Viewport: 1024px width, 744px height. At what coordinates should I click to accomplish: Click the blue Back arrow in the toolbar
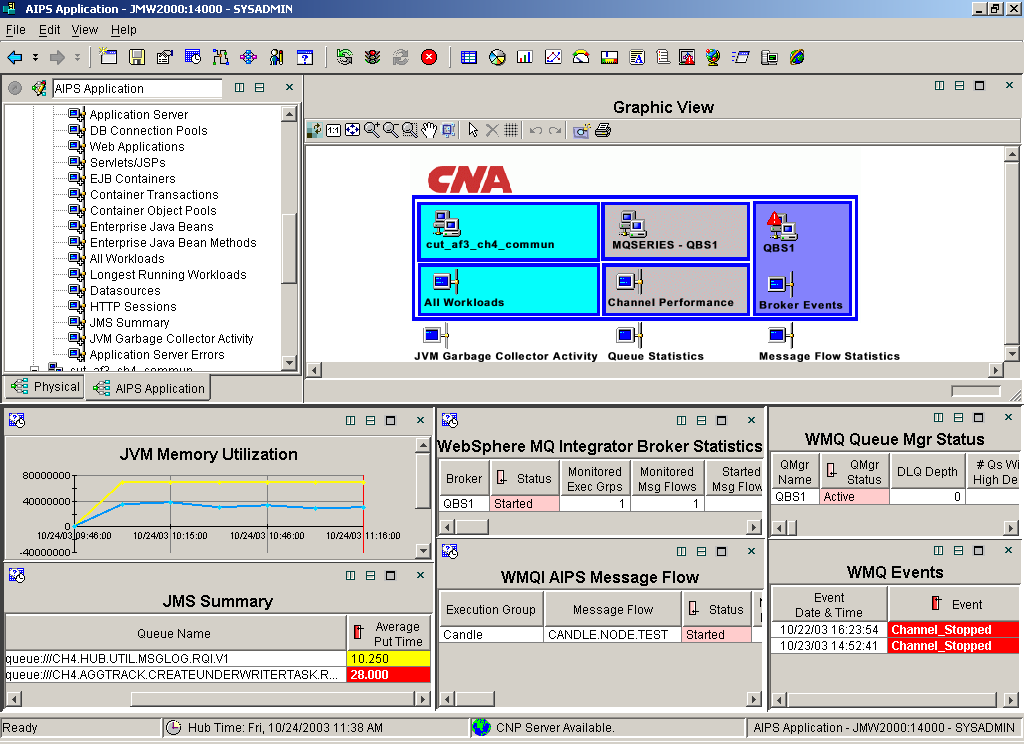tap(14, 57)
